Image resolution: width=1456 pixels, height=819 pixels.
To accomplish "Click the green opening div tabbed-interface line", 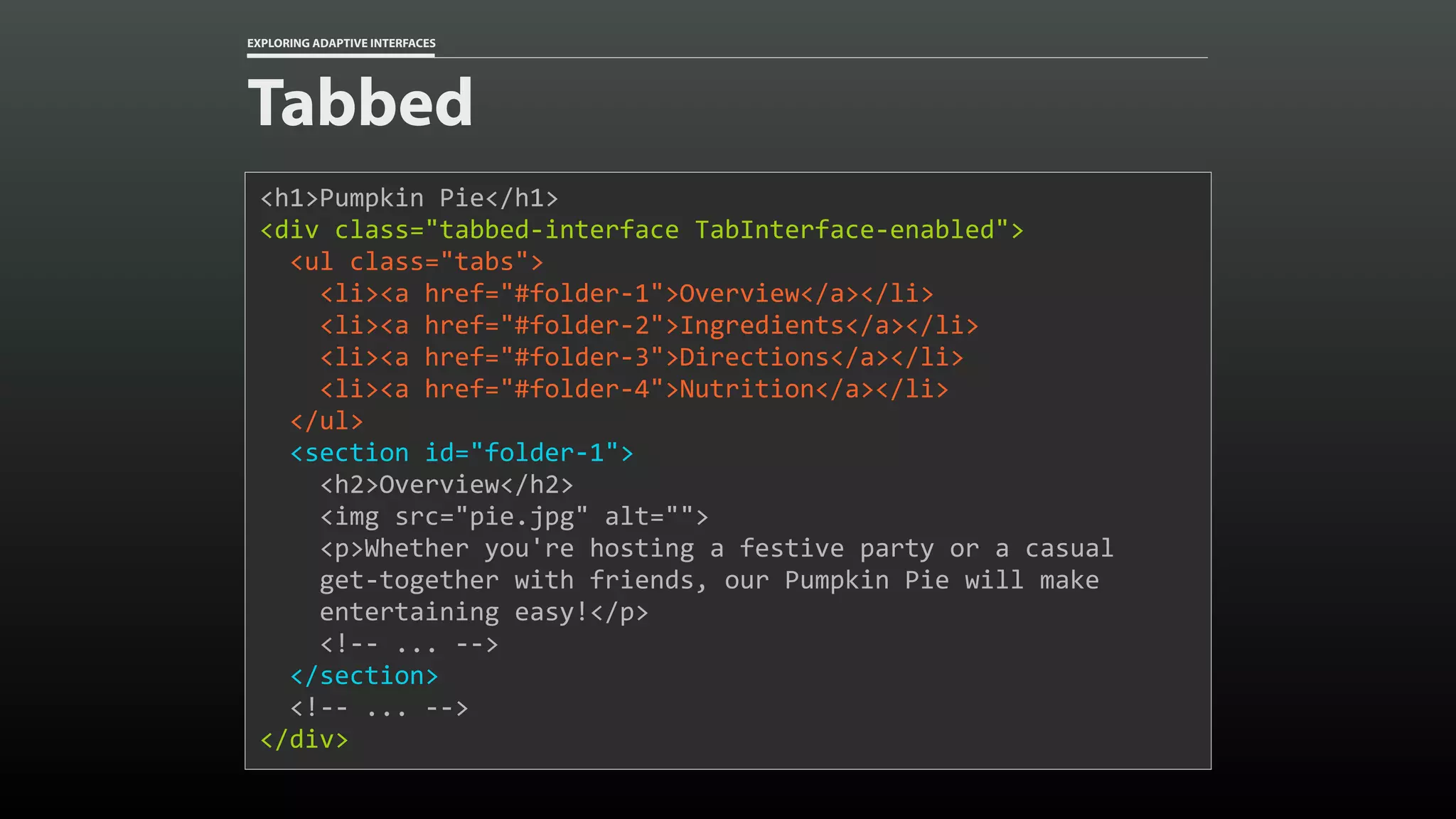I will tap(642, 230).
